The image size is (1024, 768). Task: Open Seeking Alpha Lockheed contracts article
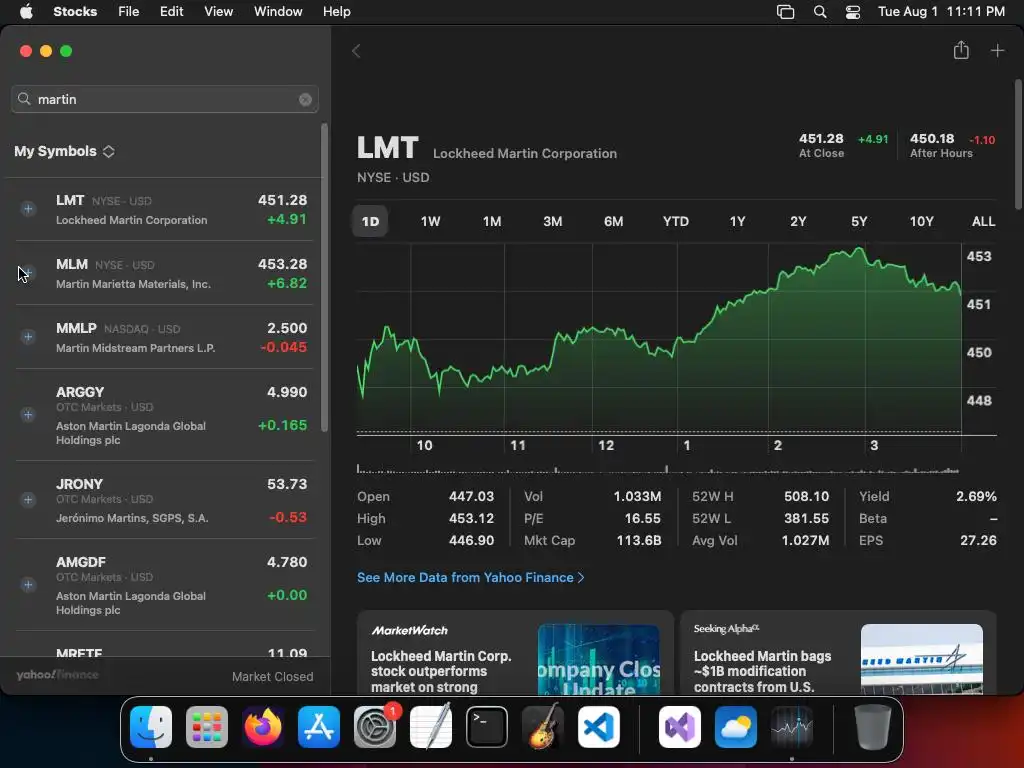(x=838, y=653)
